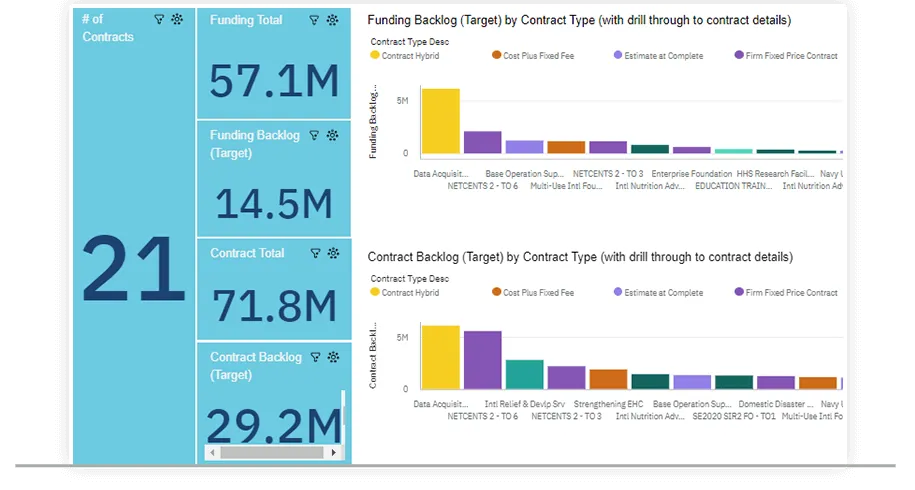The height and width of the screenshot is (490, 915).
Task: Click the horizontal scrollbar thumb under 29.2M
Action: click(272, 453)
